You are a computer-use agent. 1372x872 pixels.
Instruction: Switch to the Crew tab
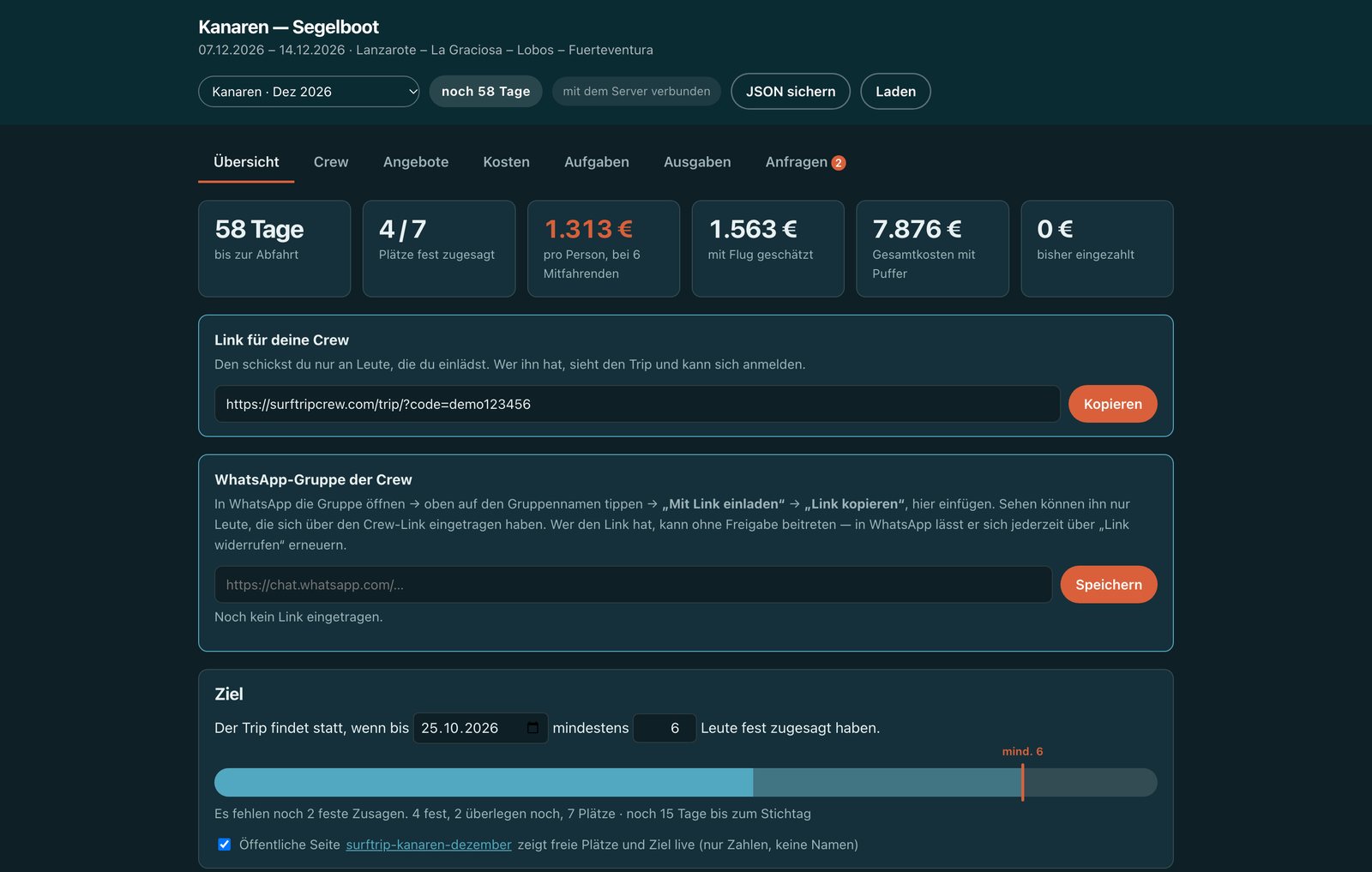(x=331, y=162)
